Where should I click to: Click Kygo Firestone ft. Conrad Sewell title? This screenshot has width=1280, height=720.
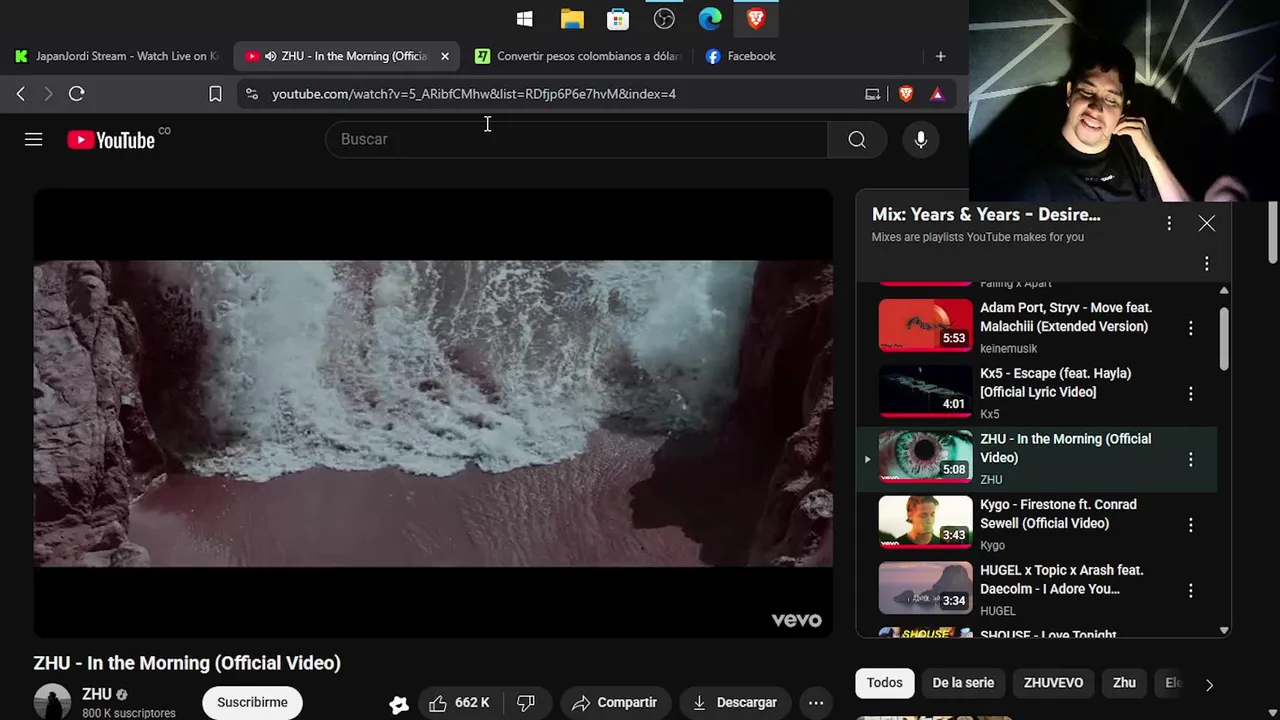coord(1058,514)
